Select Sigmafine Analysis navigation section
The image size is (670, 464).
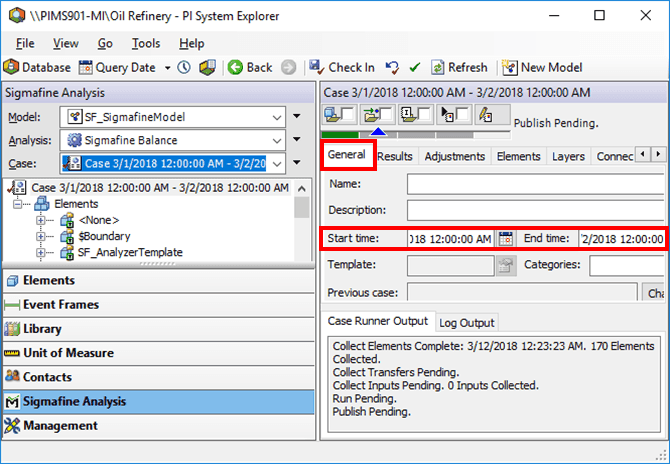(x=159, y=402)
